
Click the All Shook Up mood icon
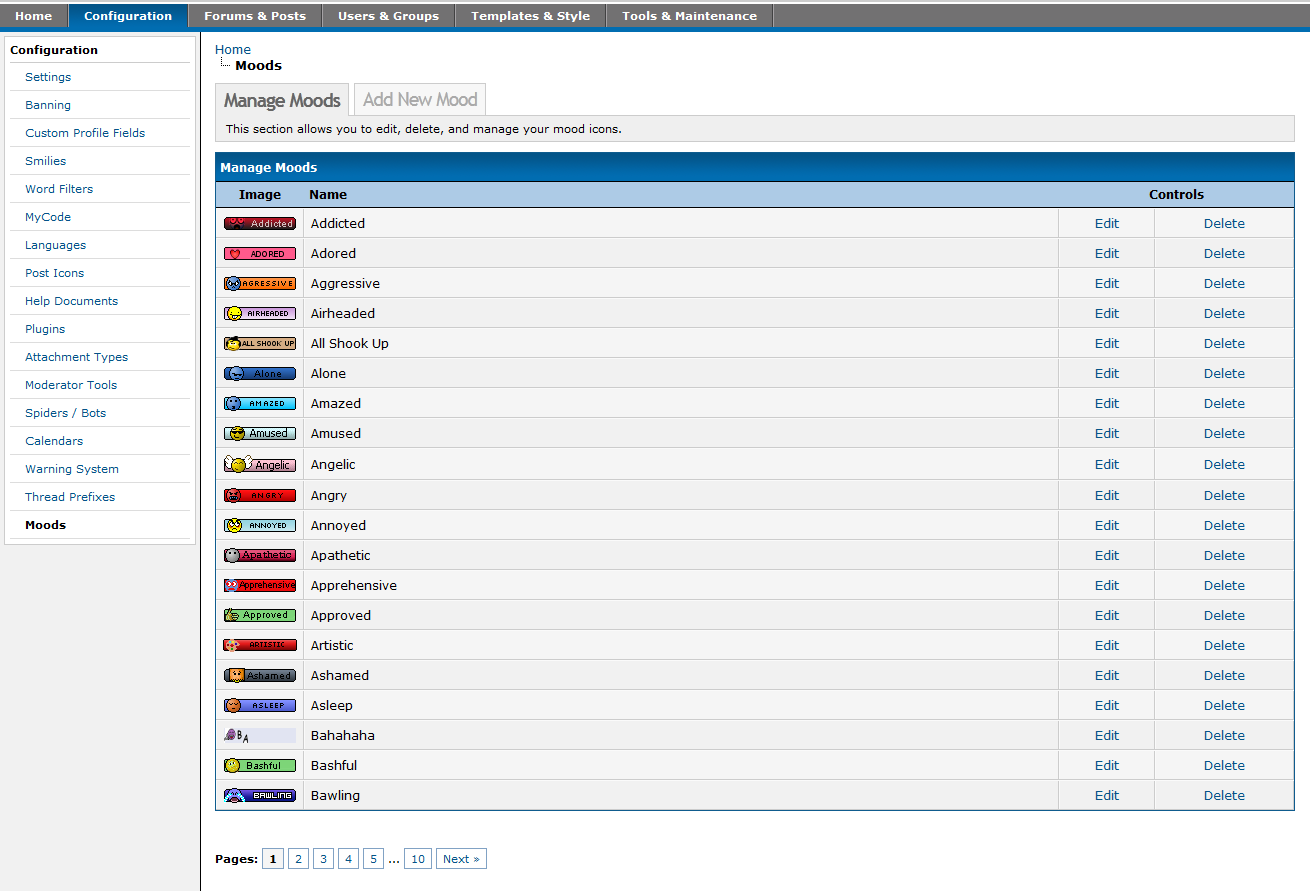(260, 344)
